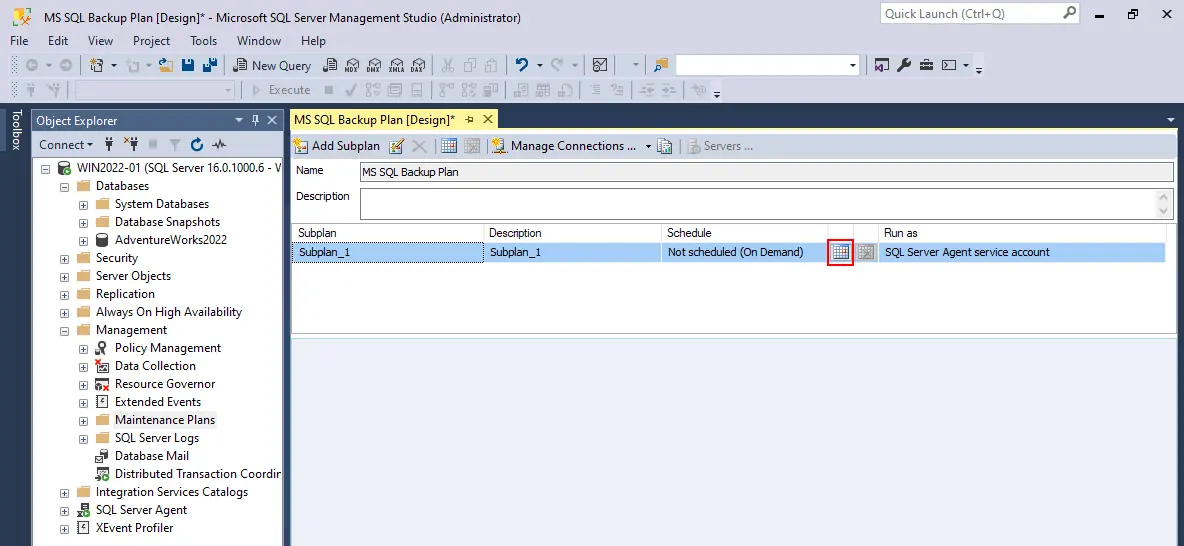Pin the Object Explorer panel

[255, 120]
